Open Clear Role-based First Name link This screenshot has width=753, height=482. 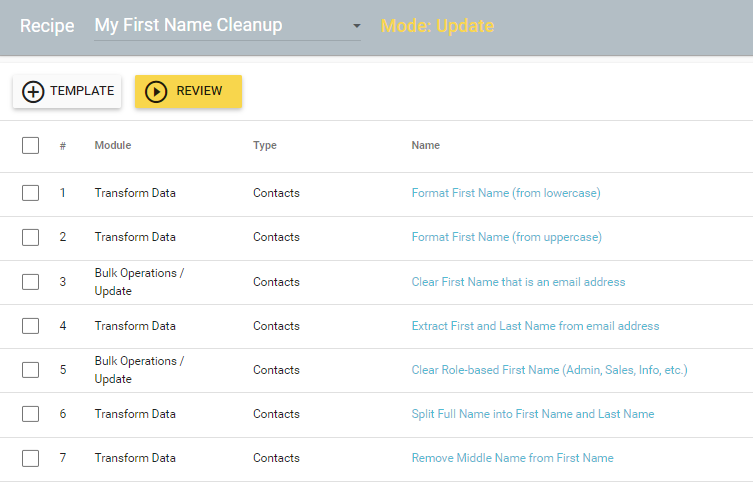coord(549,370)
